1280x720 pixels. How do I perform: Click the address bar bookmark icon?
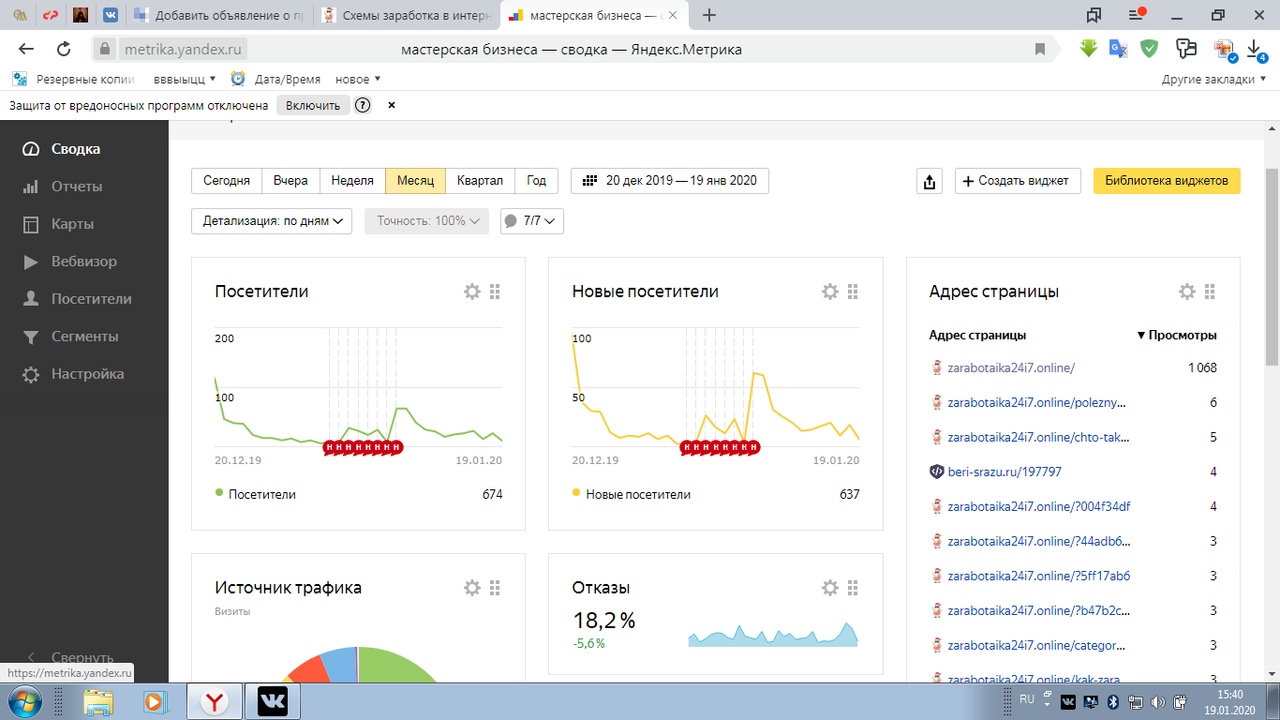coord(1040,49)
